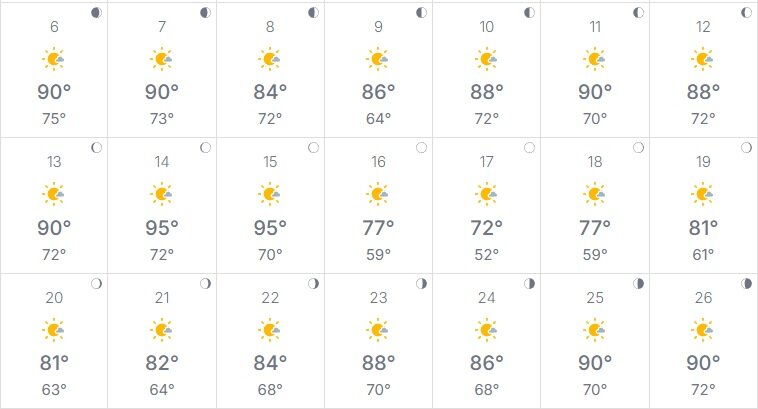Image resolution: width=758 pixels, height=409 pixels.
Task: Click the 77° high on day 16
Action: point(378,227)
